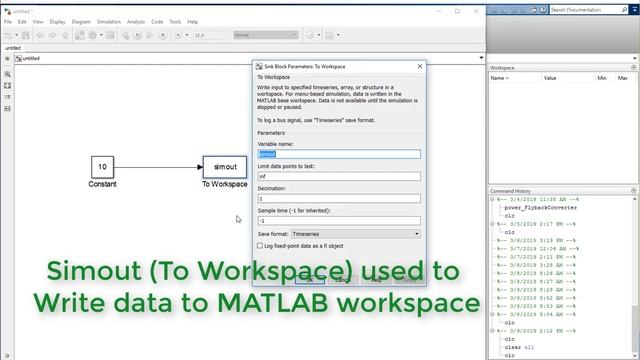Click the Build Model toolbar icon

(x=330, y=36)
